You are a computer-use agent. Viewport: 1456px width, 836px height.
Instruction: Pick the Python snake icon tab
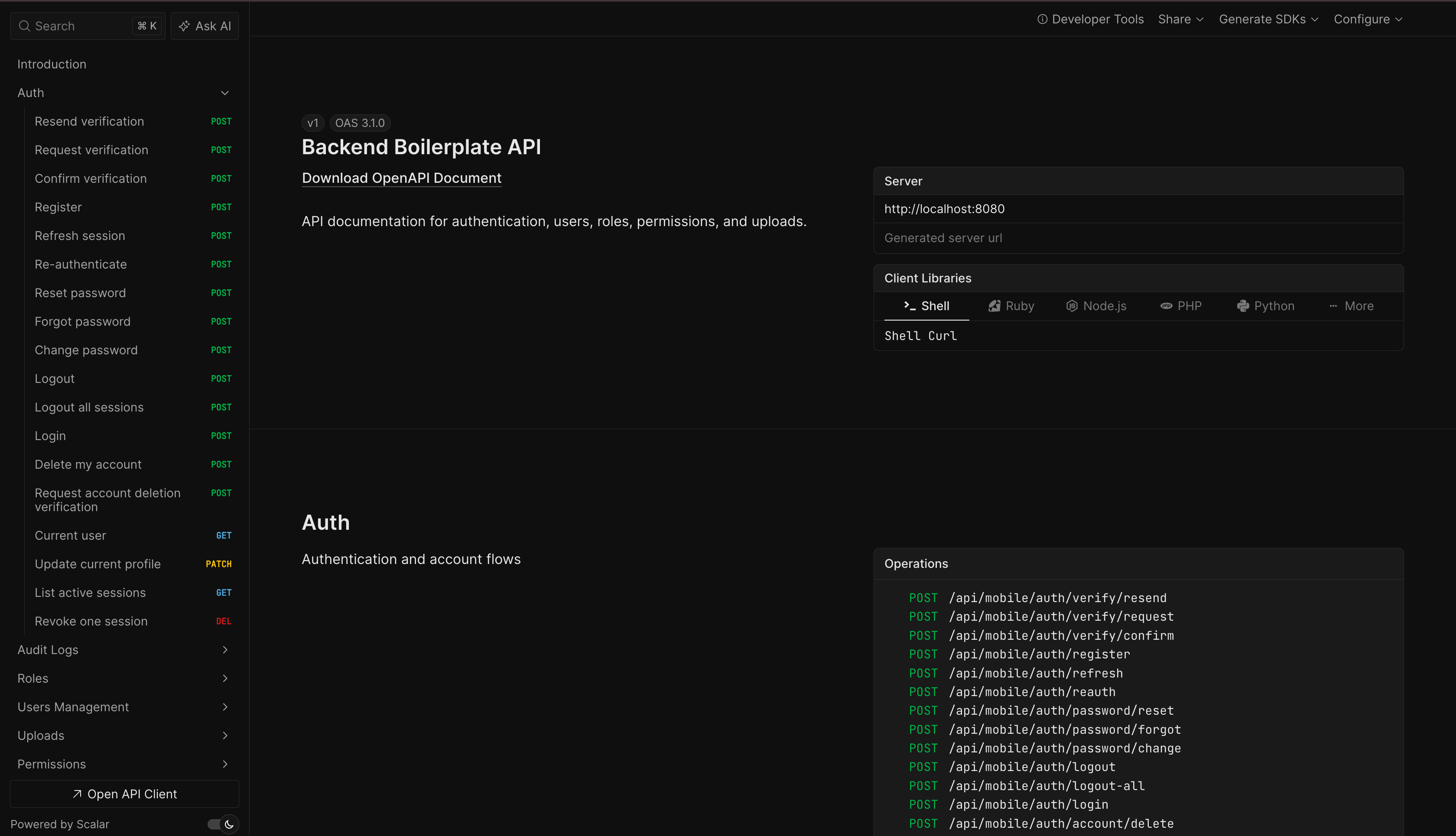click(x=1243, y=306)
